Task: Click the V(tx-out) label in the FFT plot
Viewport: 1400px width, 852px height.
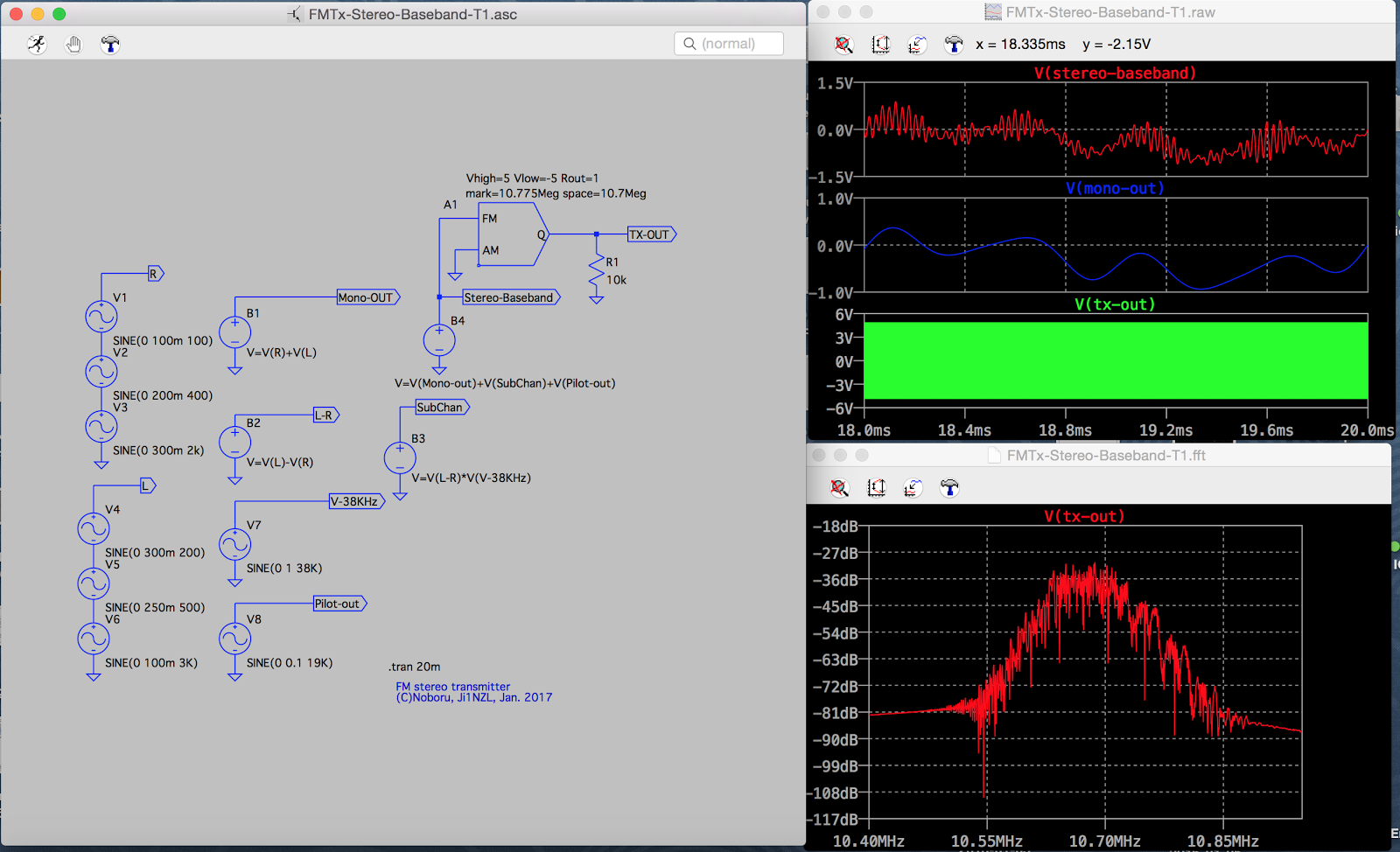Action: click(1085, 516)
